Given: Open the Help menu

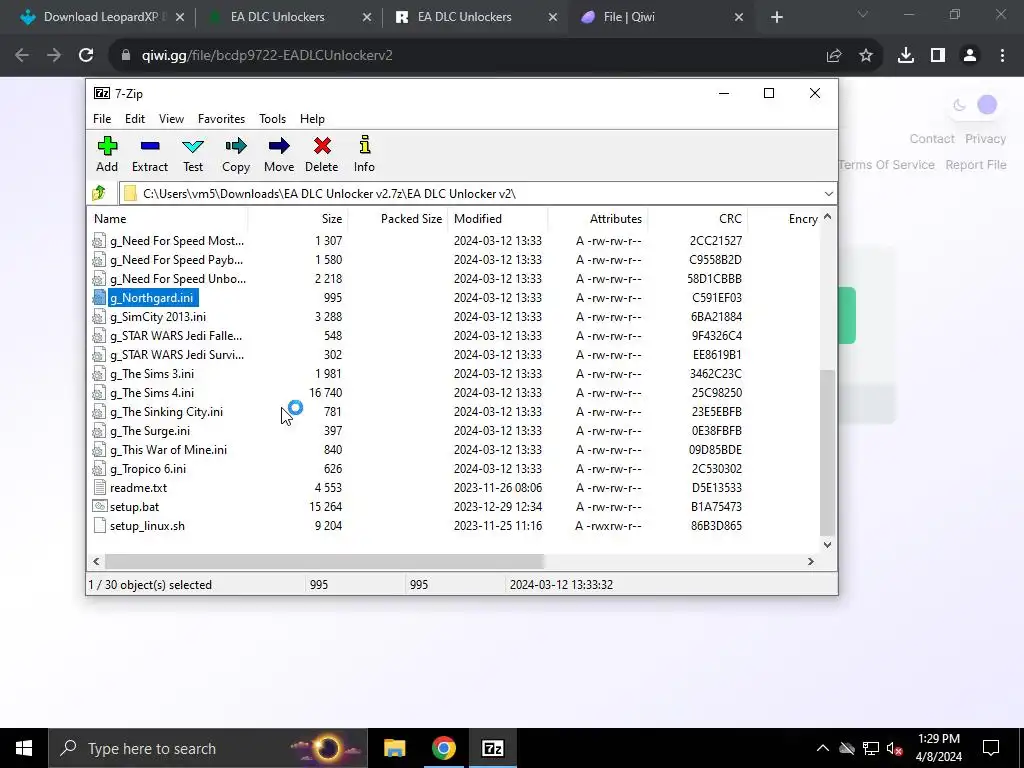Looking at the screenshot, I should pyautogui.click(x=312, y=119).
